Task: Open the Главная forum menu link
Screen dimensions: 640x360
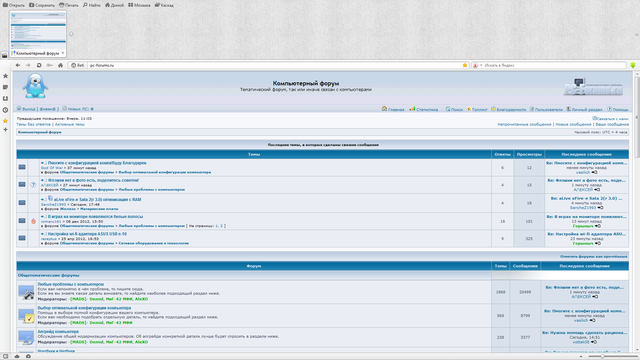Action: tap(393, 109)
